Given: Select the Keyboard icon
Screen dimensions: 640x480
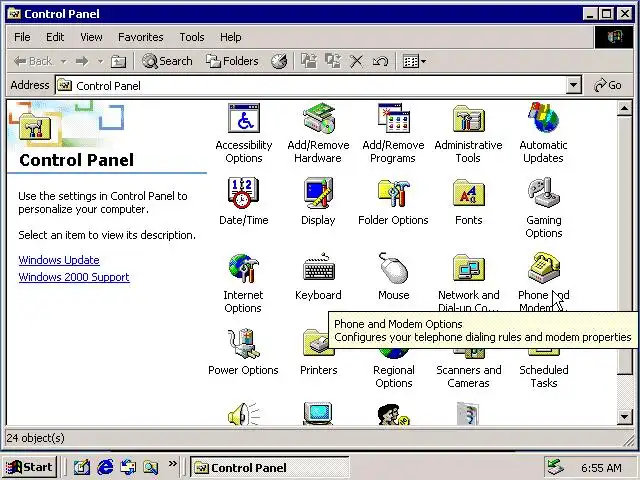Looking at the screenshot, I should click(x=318, y=268).
